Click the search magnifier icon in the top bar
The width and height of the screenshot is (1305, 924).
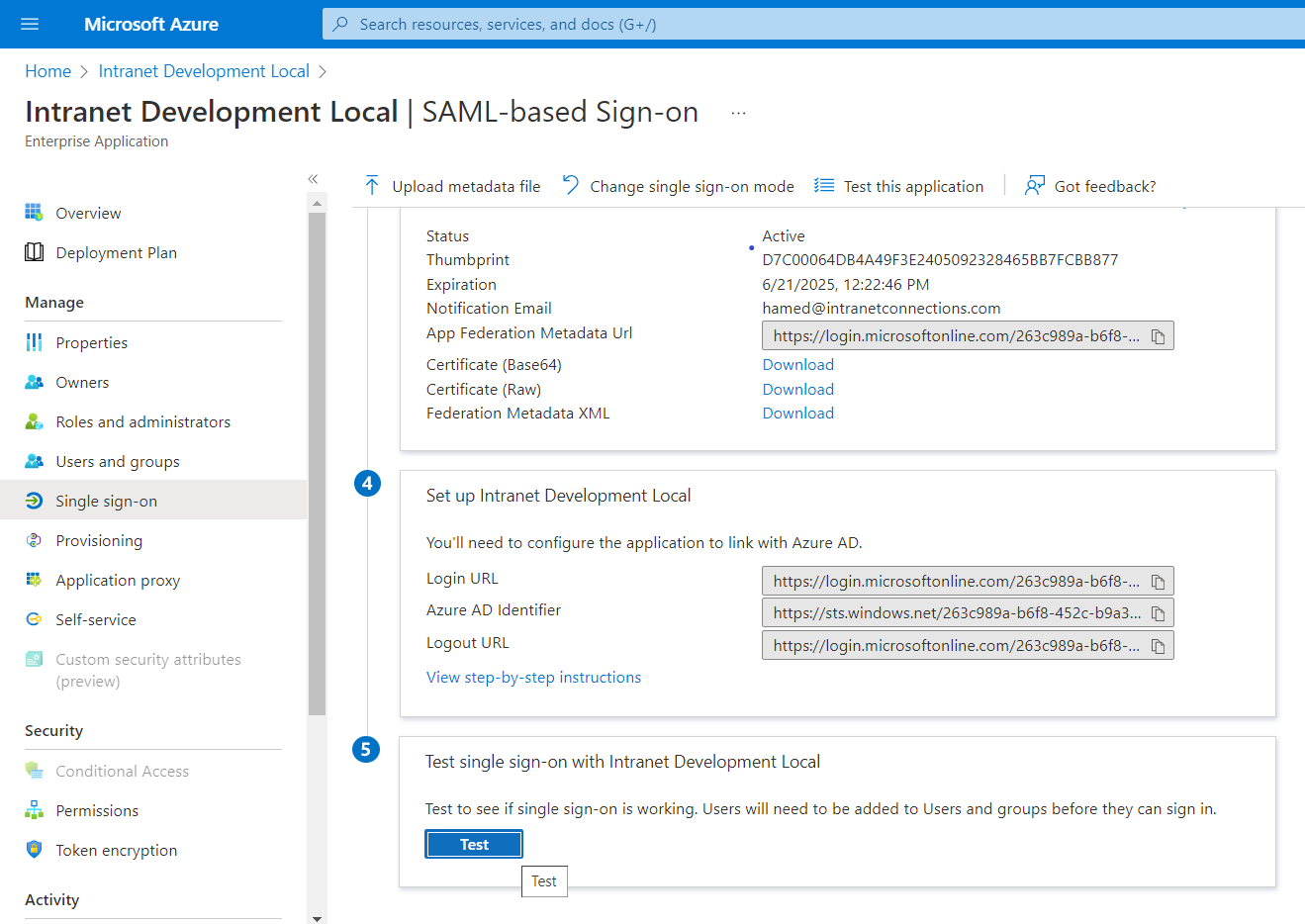click(340, 24)
